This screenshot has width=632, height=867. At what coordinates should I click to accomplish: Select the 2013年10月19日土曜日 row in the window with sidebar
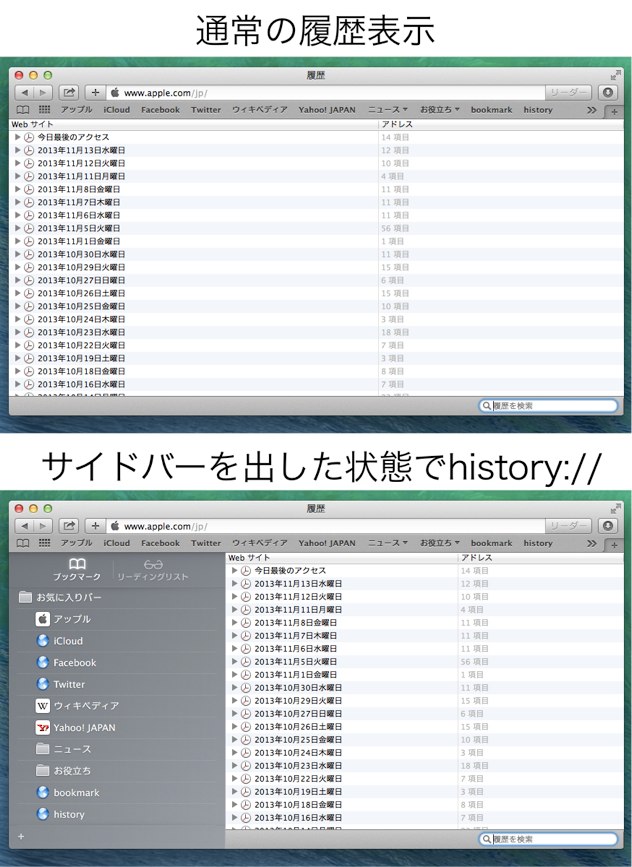coord(425,791)
